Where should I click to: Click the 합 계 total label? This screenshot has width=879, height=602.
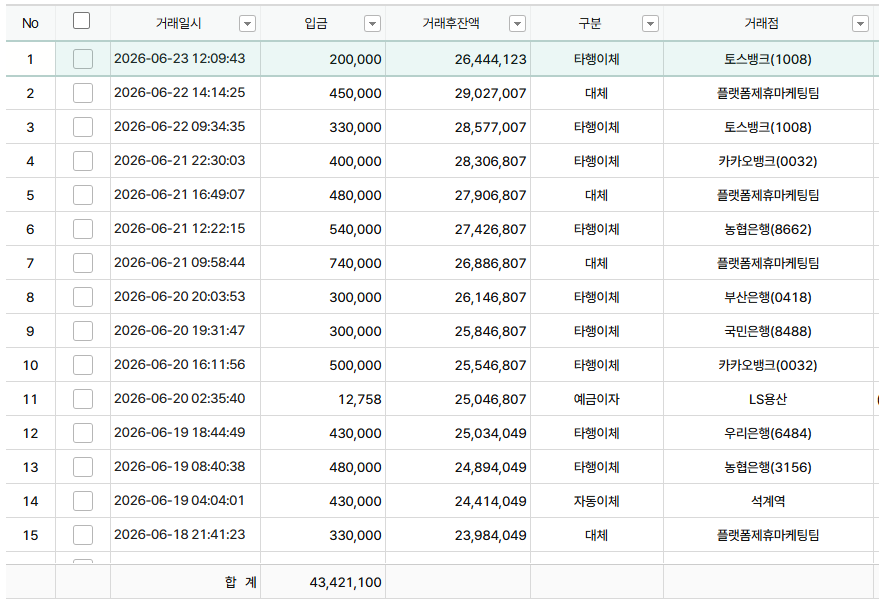(x=240, y=582)
